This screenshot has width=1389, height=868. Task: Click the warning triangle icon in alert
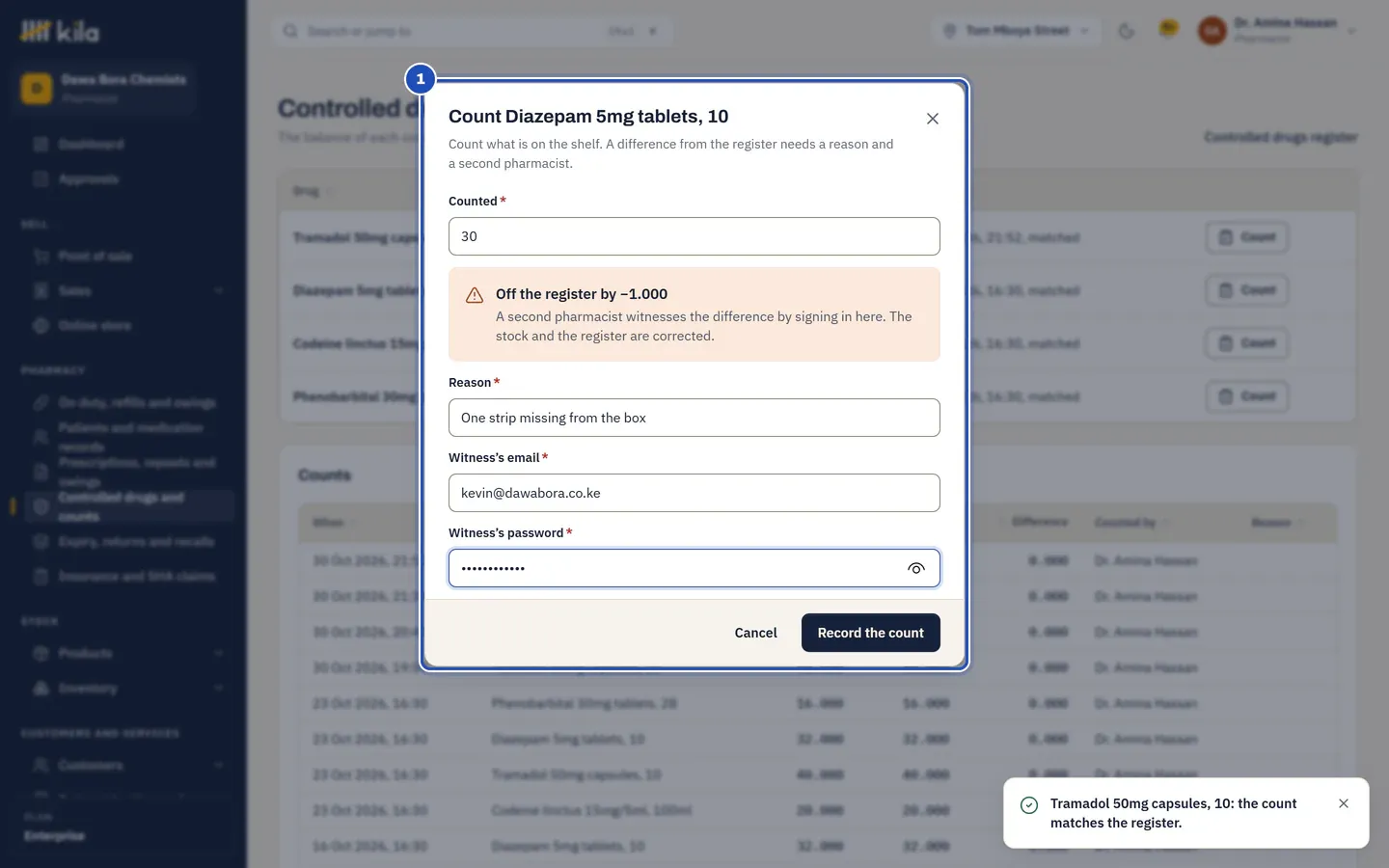pyautogui.click(x=475, y=295)
